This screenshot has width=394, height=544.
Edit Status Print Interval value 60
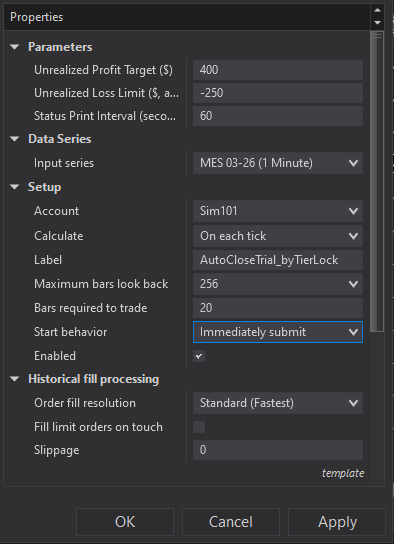(x=278, y=116)
